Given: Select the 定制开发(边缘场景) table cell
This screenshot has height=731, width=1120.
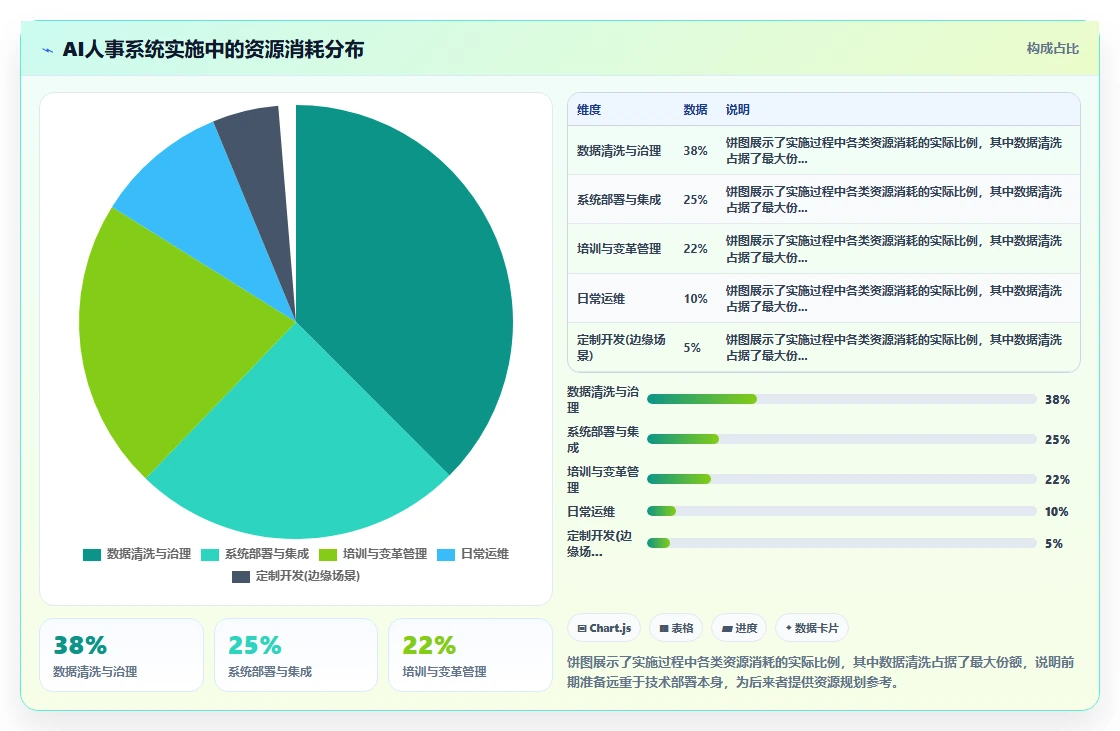Looking at the screenshot, I should tap(621, 347).
